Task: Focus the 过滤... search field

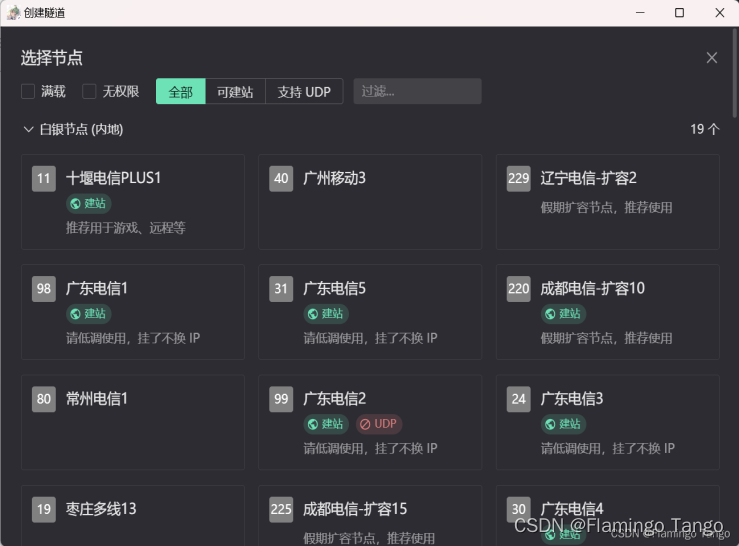Action: click(x=417, y=91)
